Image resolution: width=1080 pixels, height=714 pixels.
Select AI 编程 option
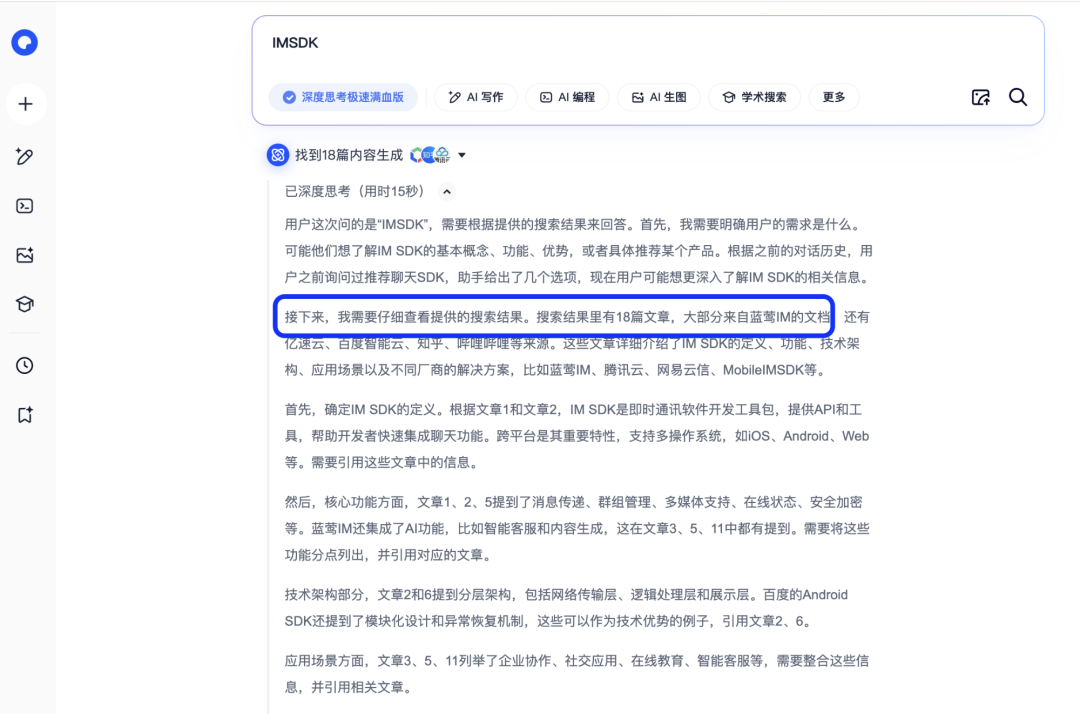tap(568, 97)
